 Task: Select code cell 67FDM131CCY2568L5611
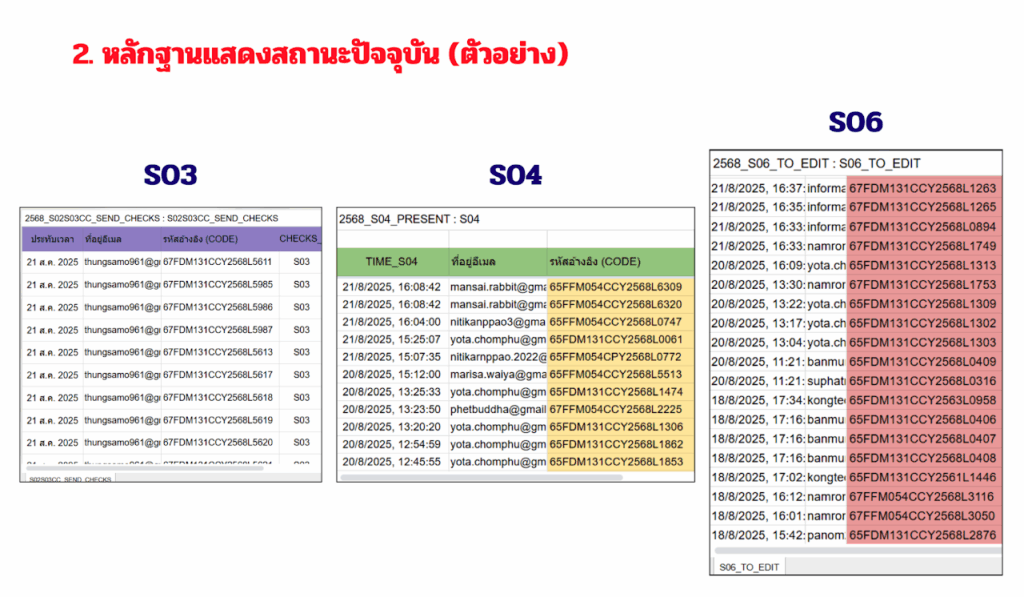click(217, 262)
